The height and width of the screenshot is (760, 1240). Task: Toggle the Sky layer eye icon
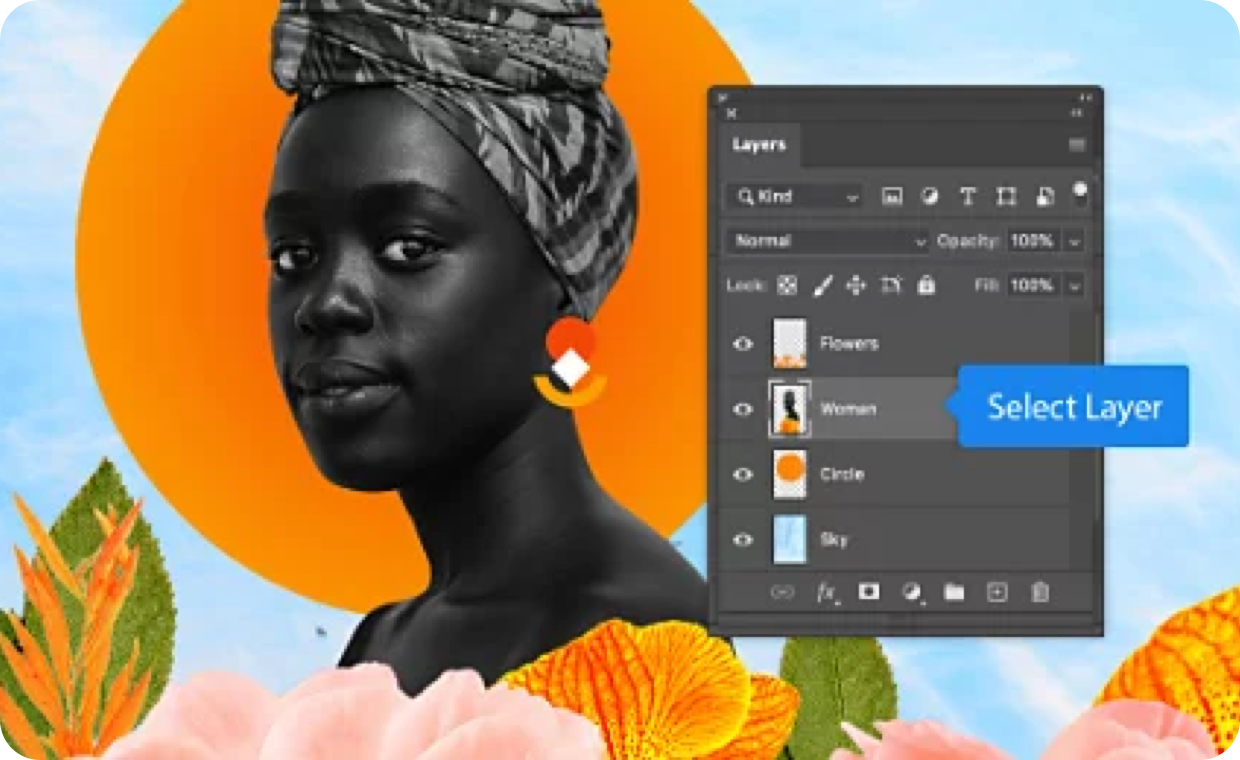pos(743,540)
